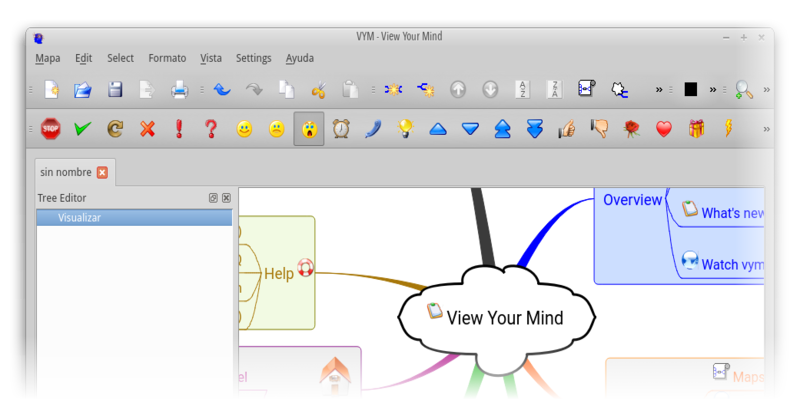Select Visualizar row in Tree Editor
800x400 pixels.
135,218
